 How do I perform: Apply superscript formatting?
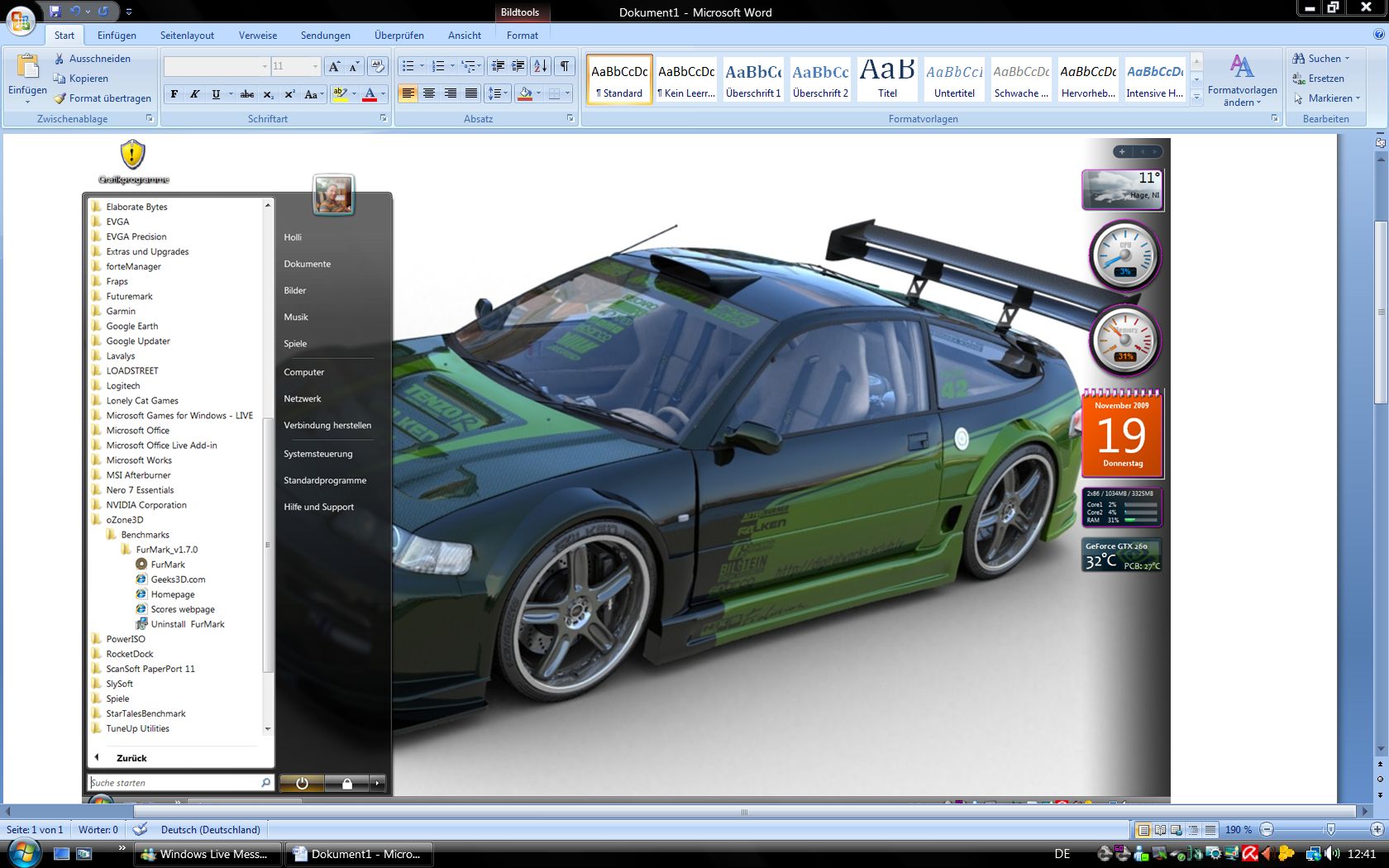pos(289,94)
